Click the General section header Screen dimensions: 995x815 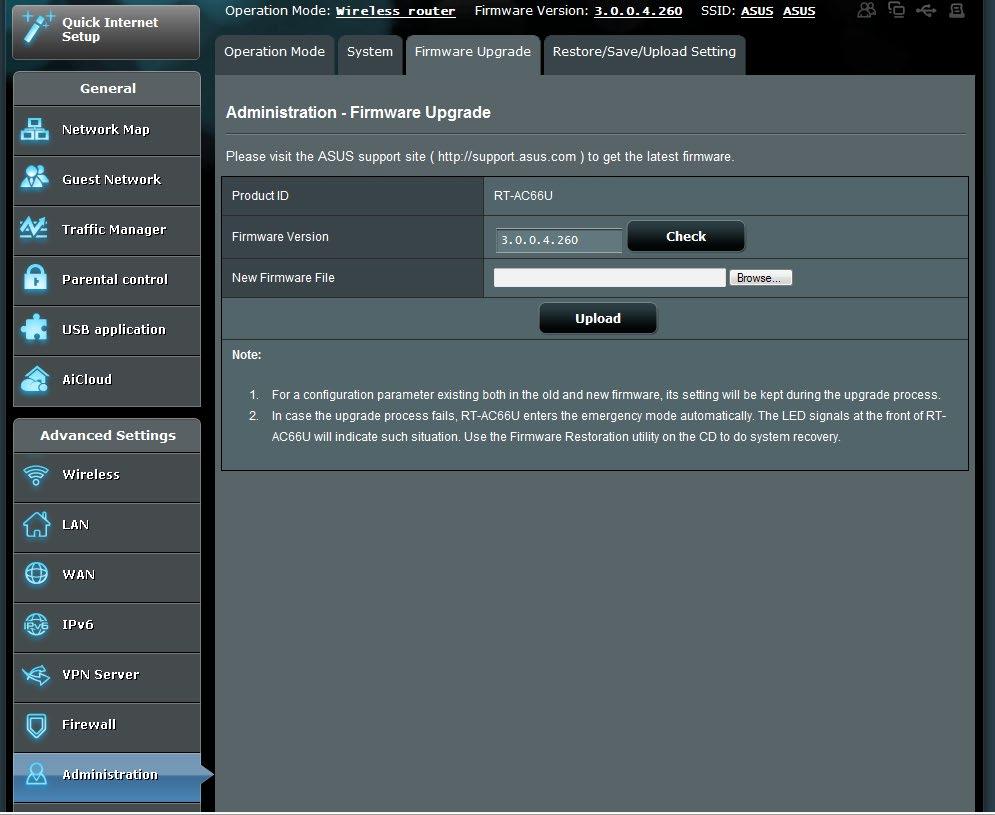(x=107, y=88)
